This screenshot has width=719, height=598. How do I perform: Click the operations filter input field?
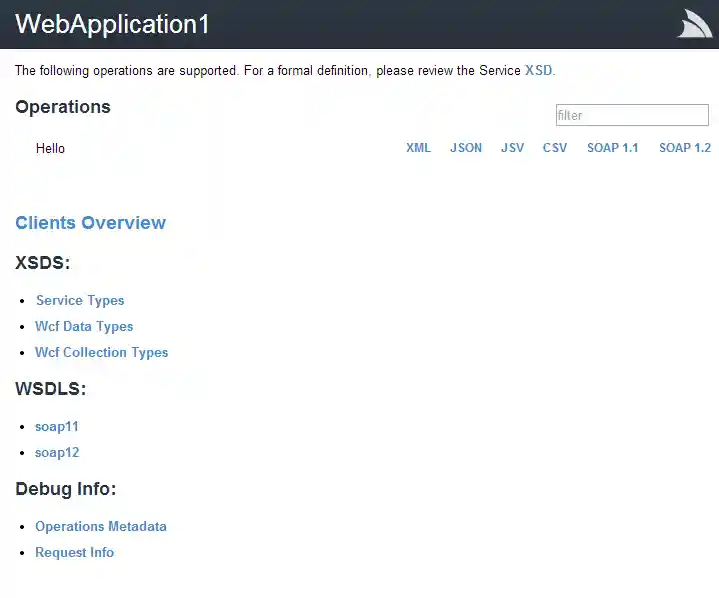pos(632,115)
